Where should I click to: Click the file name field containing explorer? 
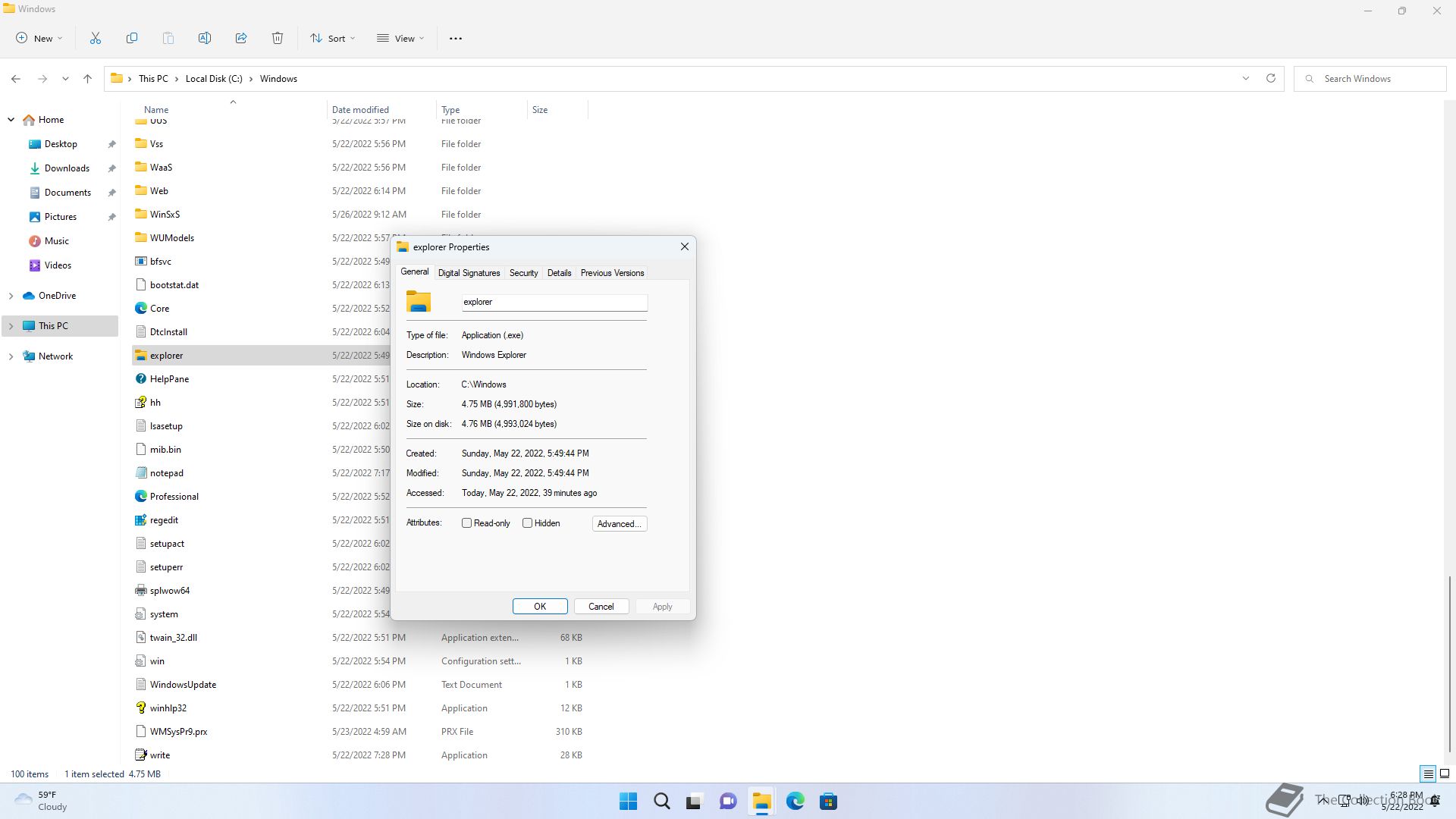click(x=554, y=302)
